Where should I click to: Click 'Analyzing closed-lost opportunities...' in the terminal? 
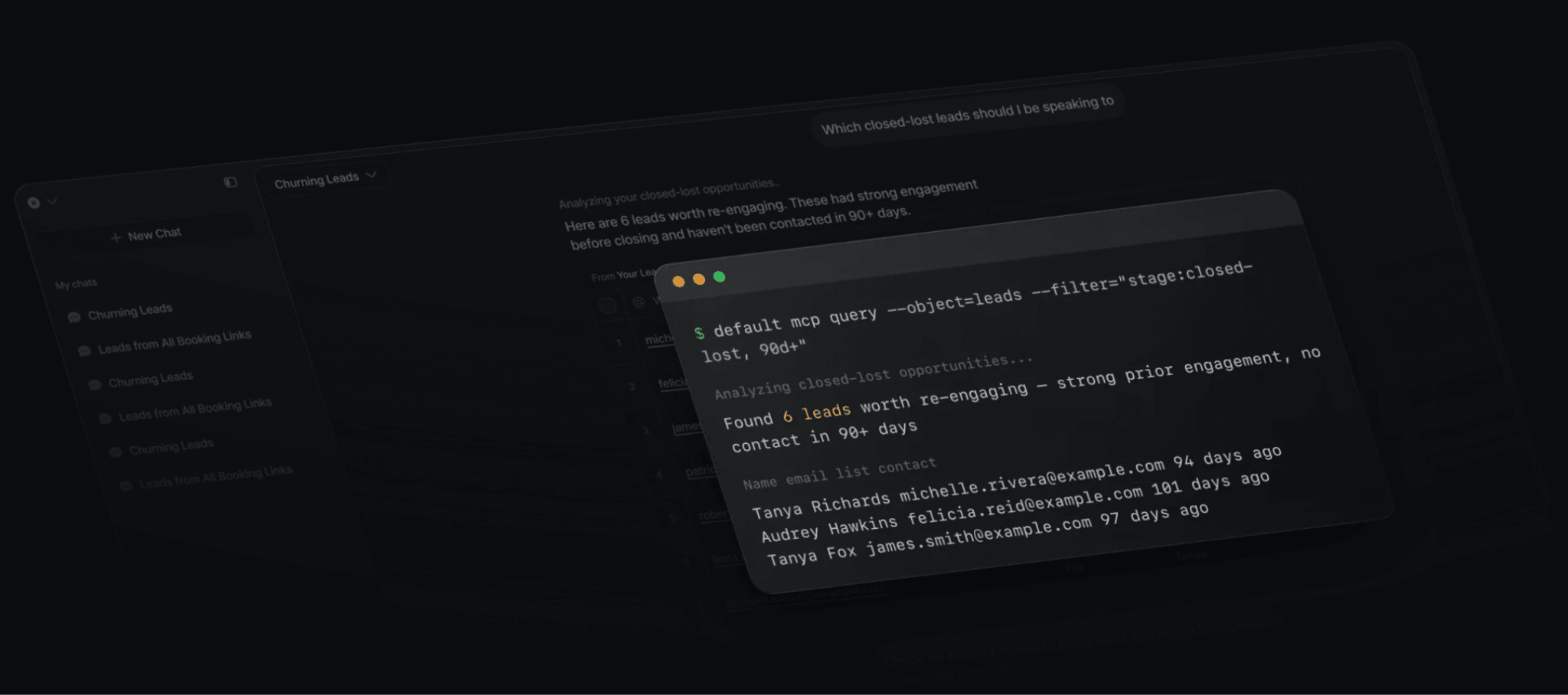(874, 376)
